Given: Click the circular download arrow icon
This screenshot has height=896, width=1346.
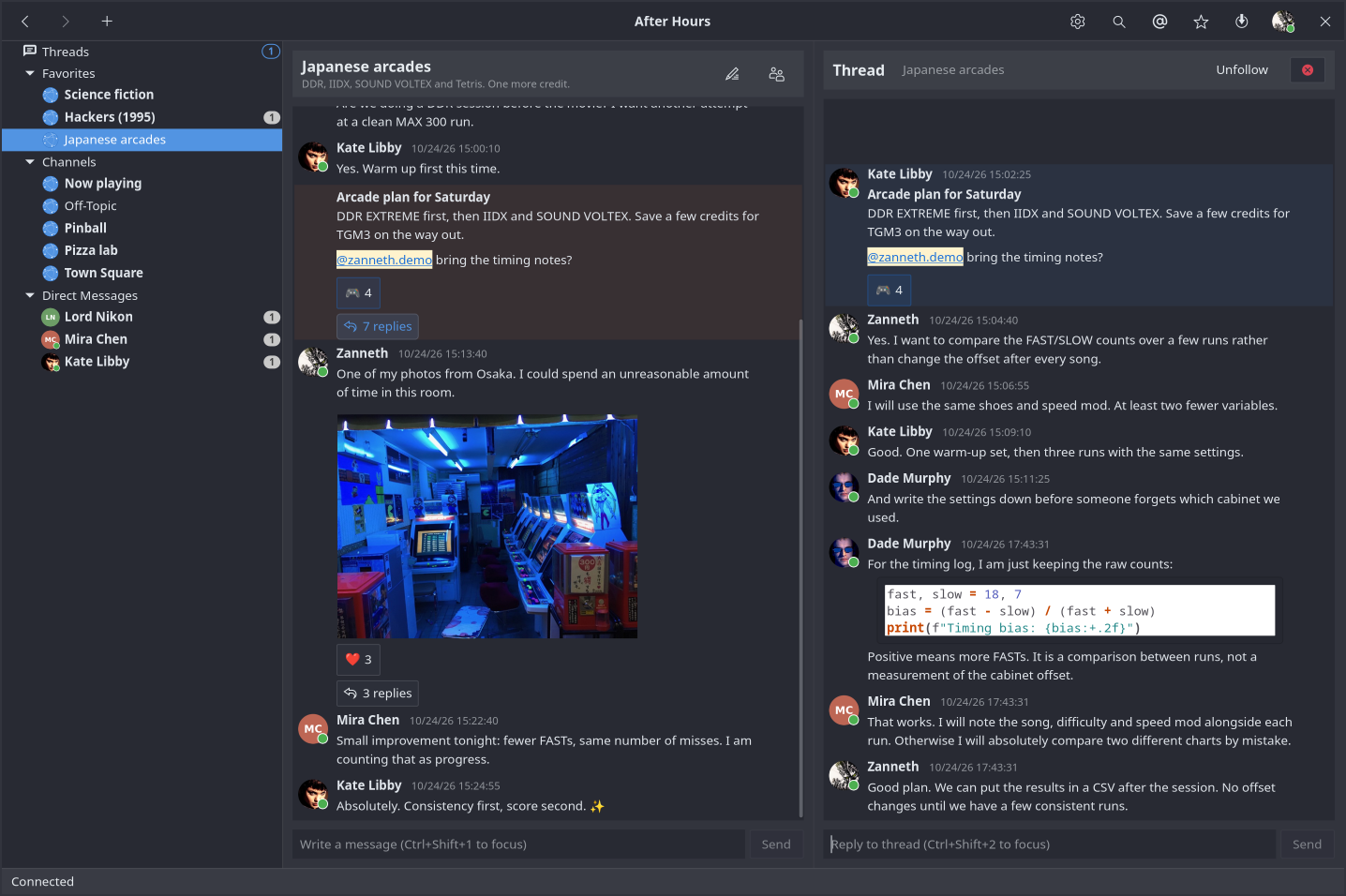Looking at the screenshot, I should click(1242, 22).
